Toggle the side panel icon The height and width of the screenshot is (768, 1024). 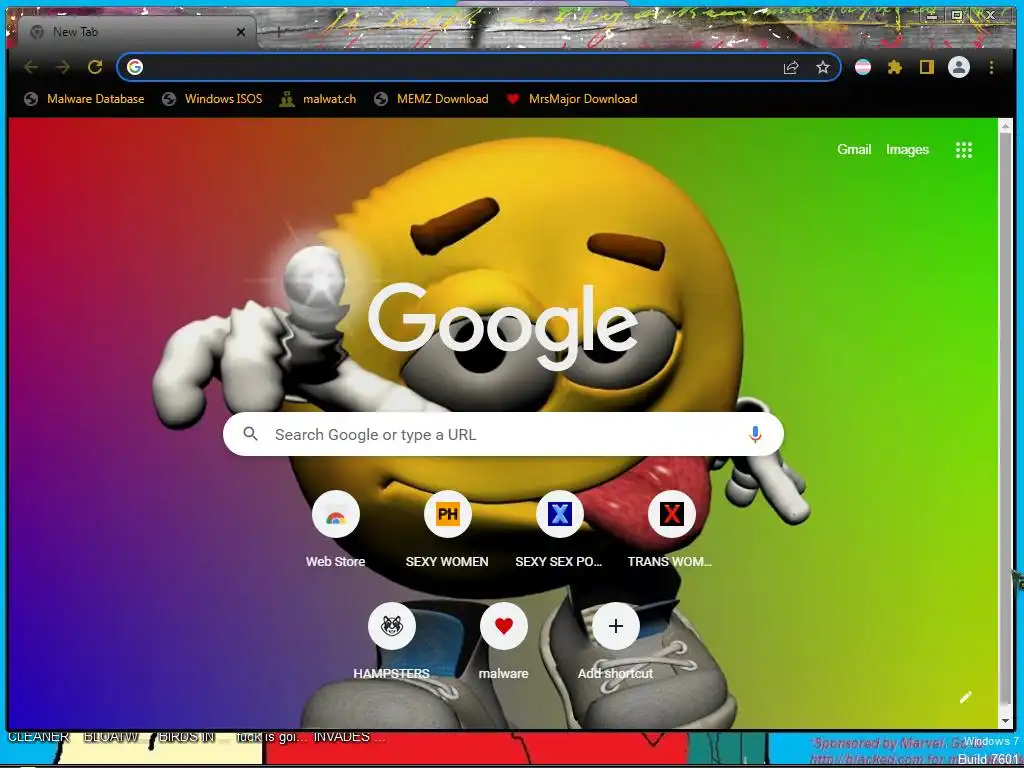pyautogui.click(x=927, y=67)
